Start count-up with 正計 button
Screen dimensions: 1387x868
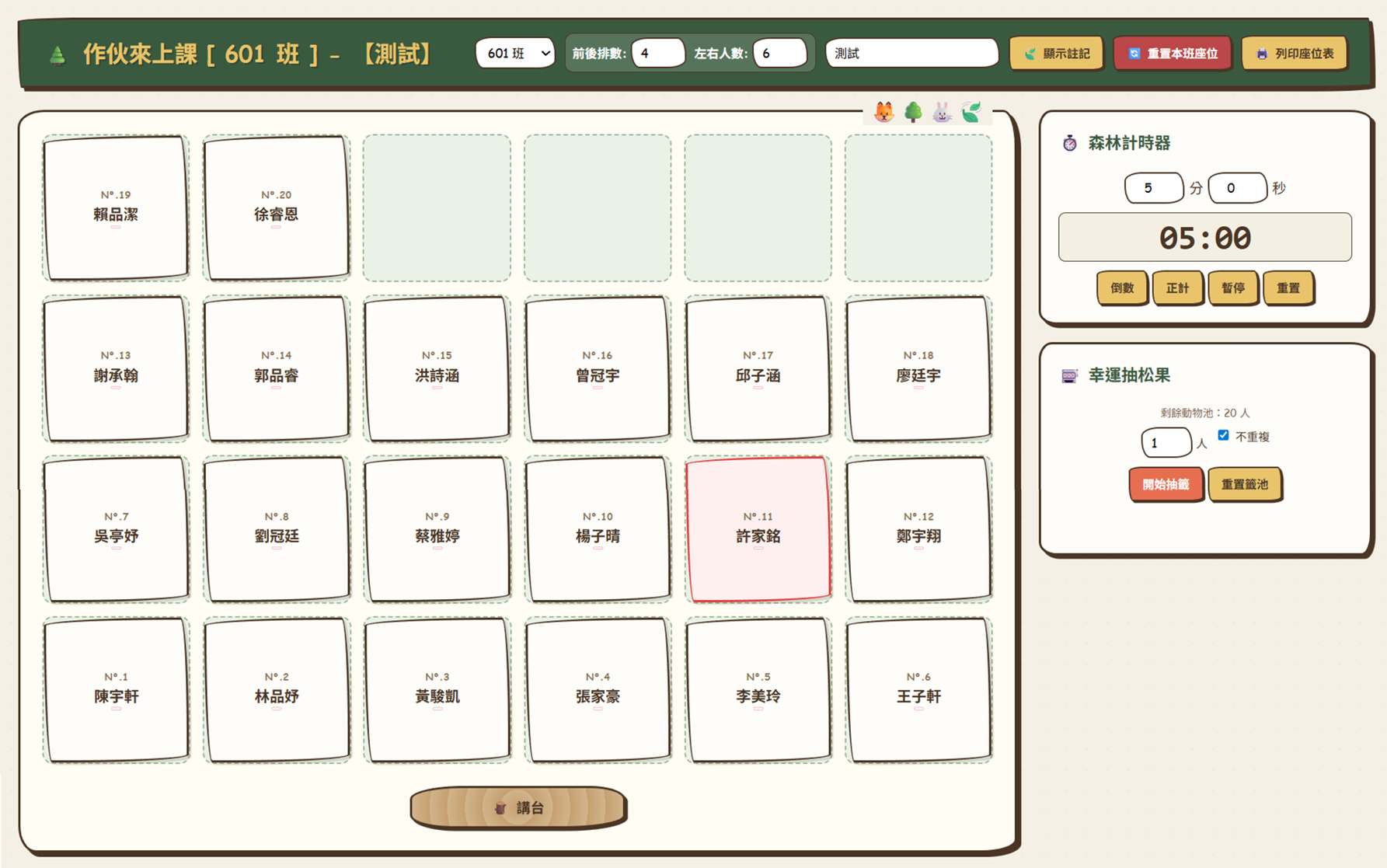pos(1177,288)
